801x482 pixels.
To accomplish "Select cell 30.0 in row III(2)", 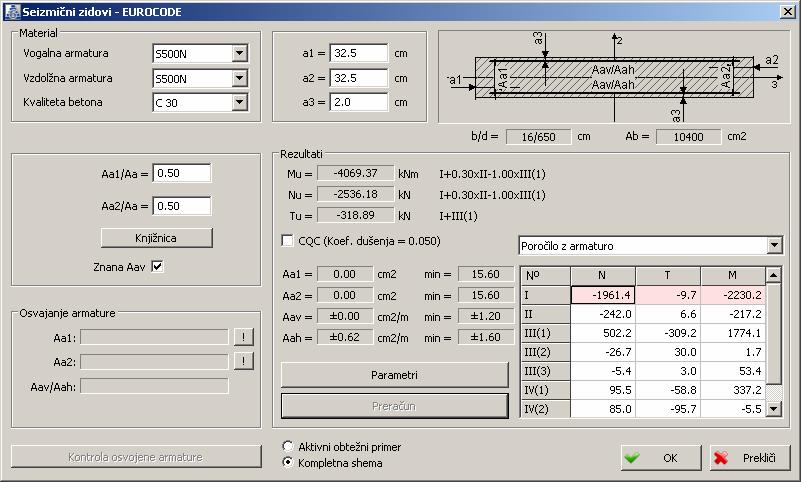I will coord(668,352).
